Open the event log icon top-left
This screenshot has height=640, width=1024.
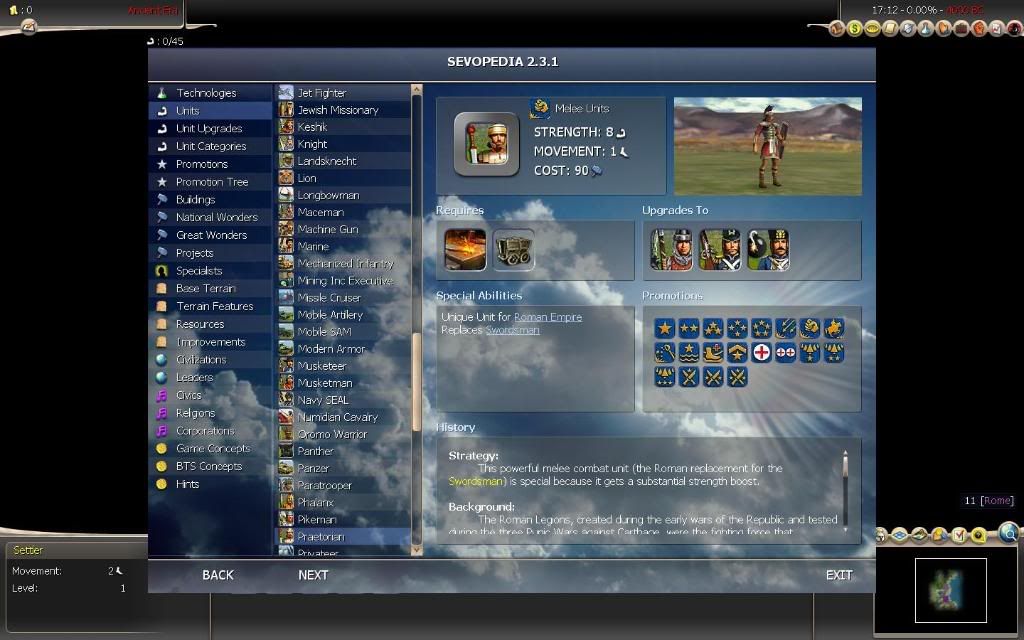pos(28,27)
